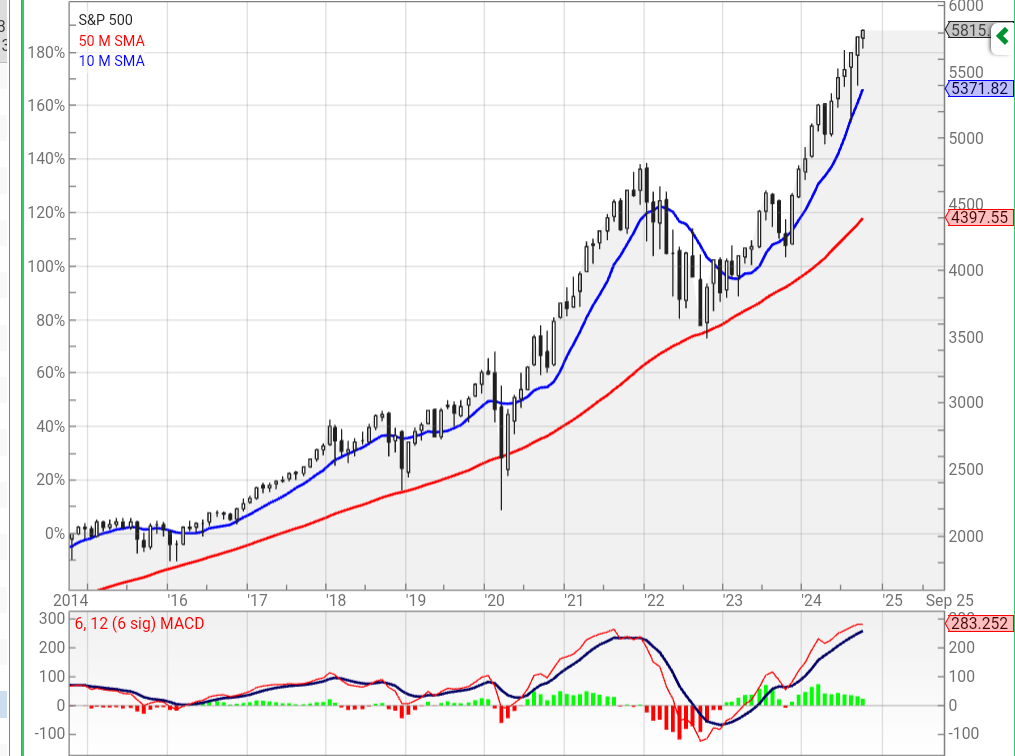This screenshot has width=1015, height=756.
Task: Select the '19 year label
Action: (416, 600)
